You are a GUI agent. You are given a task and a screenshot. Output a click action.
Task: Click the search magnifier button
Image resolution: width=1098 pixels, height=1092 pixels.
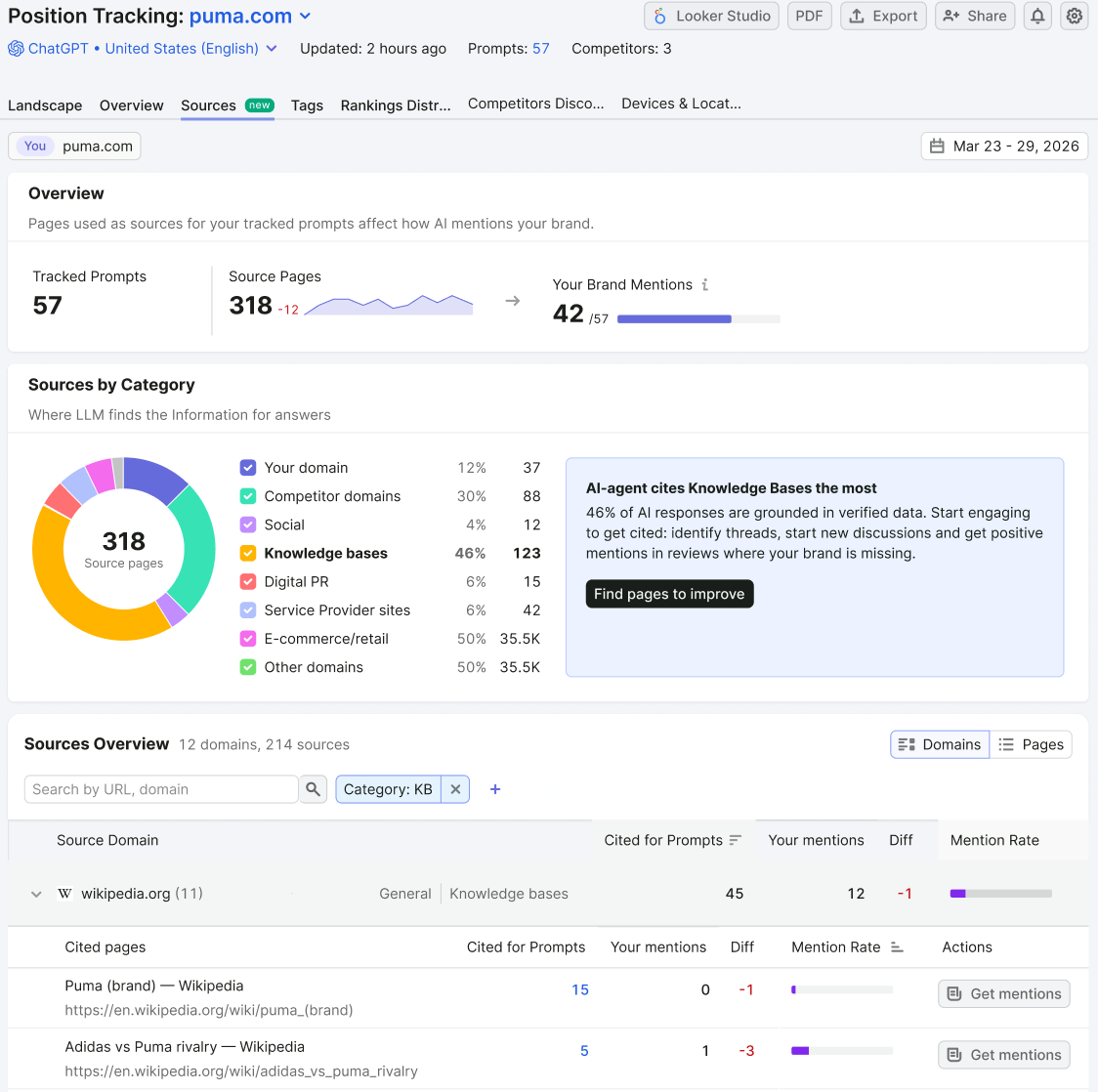(x=313, y=789)
